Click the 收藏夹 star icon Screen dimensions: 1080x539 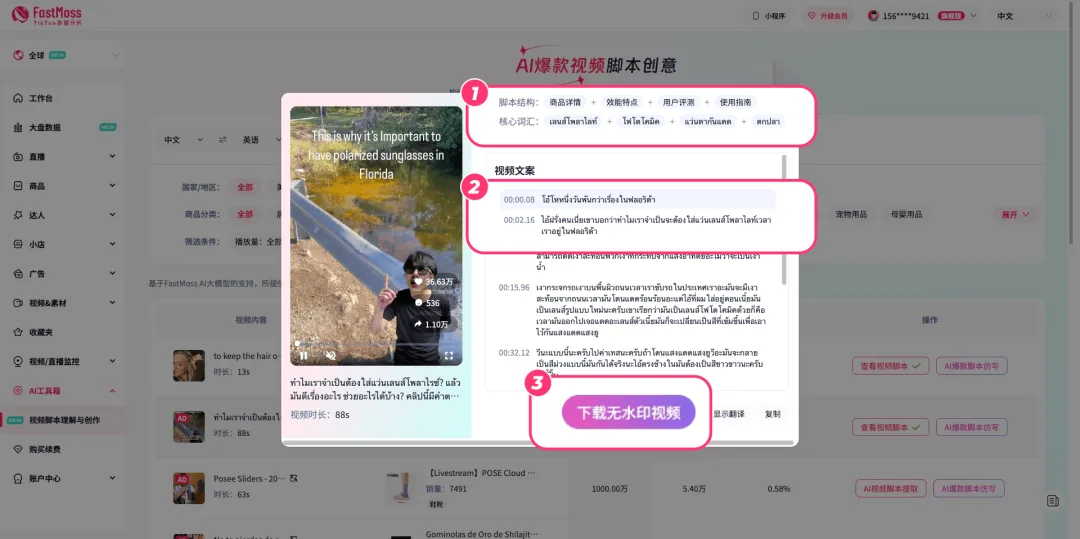click(19, 332)
